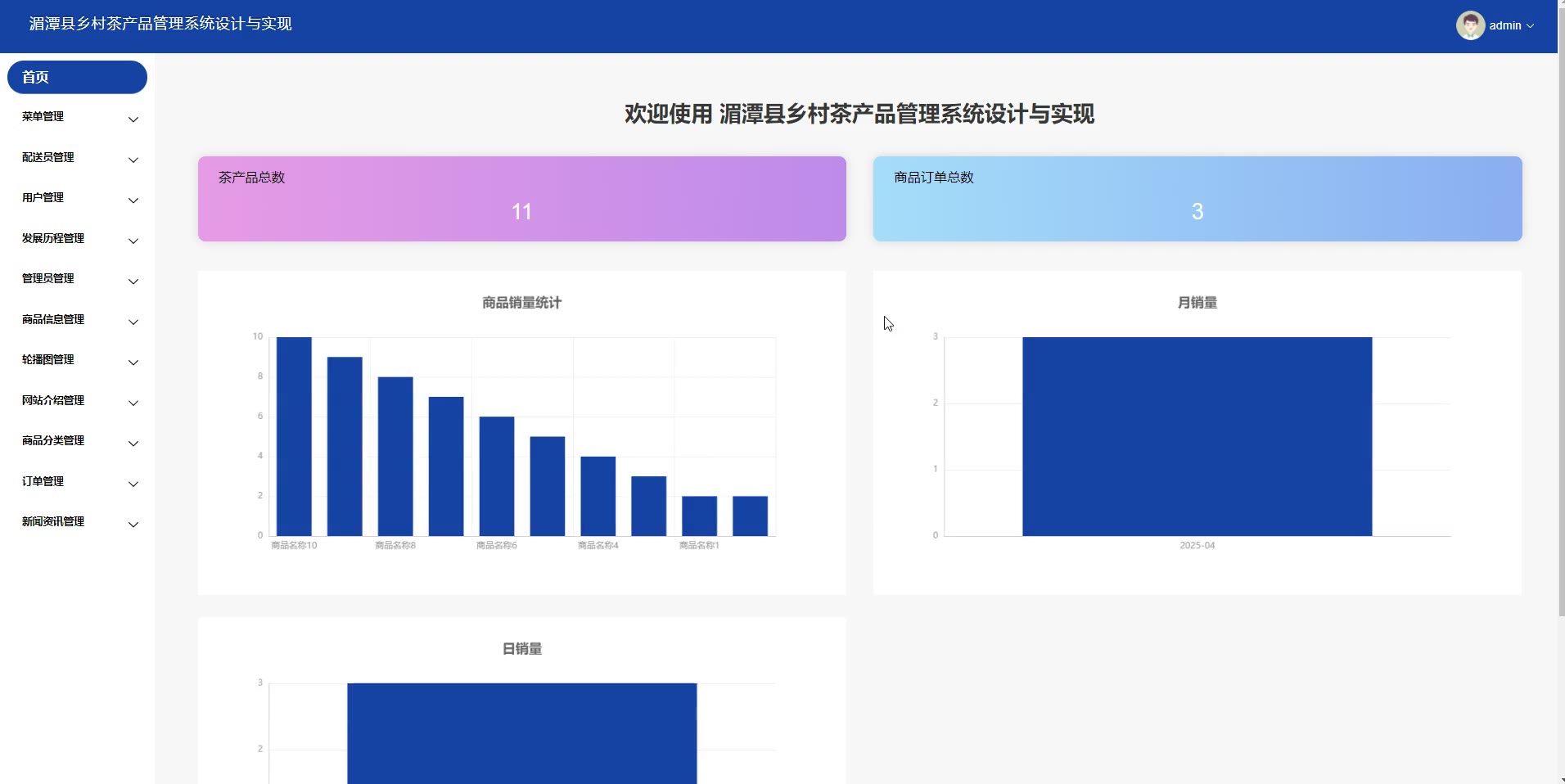Go to the 首页 home menu item
Image resolution: width=1565 pixels, height=784 pixels.
(77, 77)
